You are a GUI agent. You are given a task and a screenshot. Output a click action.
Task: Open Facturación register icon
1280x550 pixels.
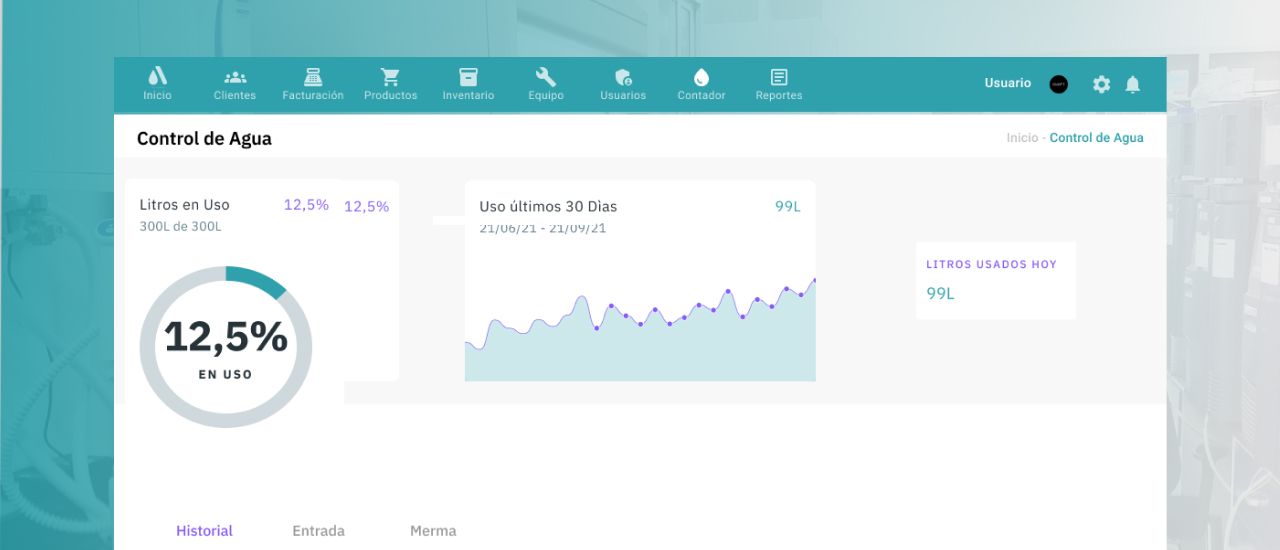pyautogui.click(x=313, y=78)
